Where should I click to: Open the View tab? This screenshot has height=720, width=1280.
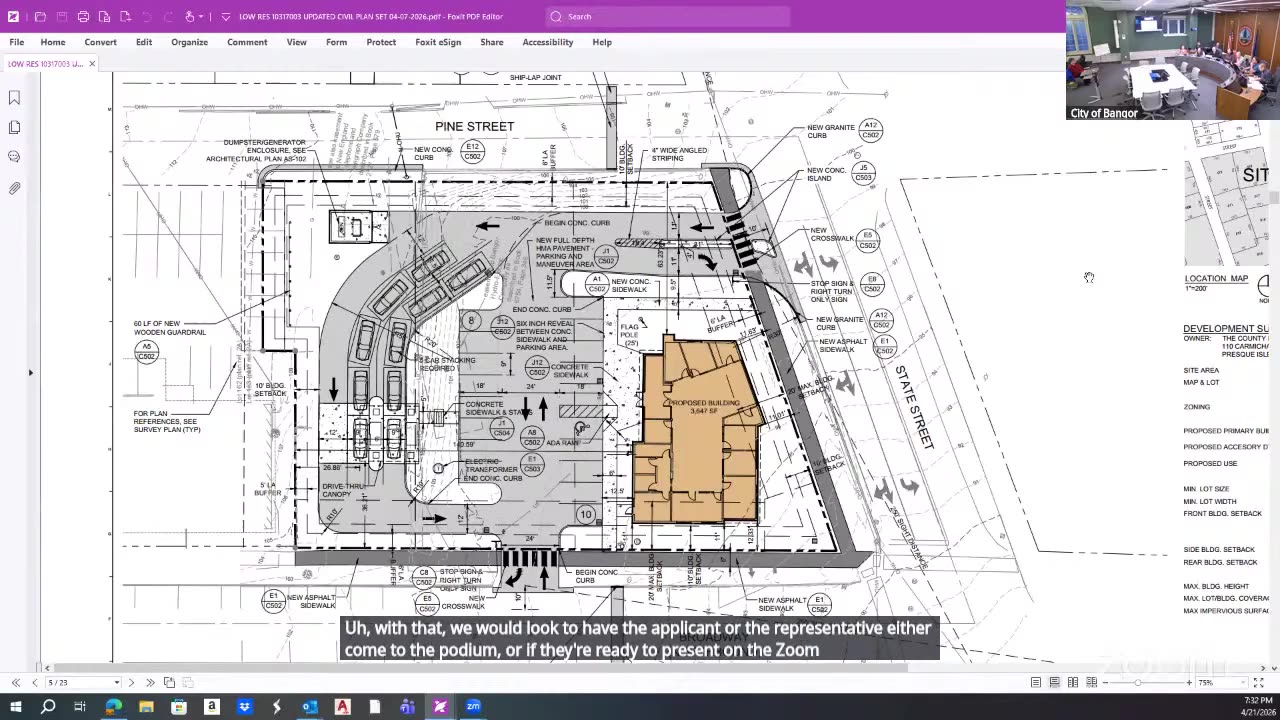coord(297,42)
